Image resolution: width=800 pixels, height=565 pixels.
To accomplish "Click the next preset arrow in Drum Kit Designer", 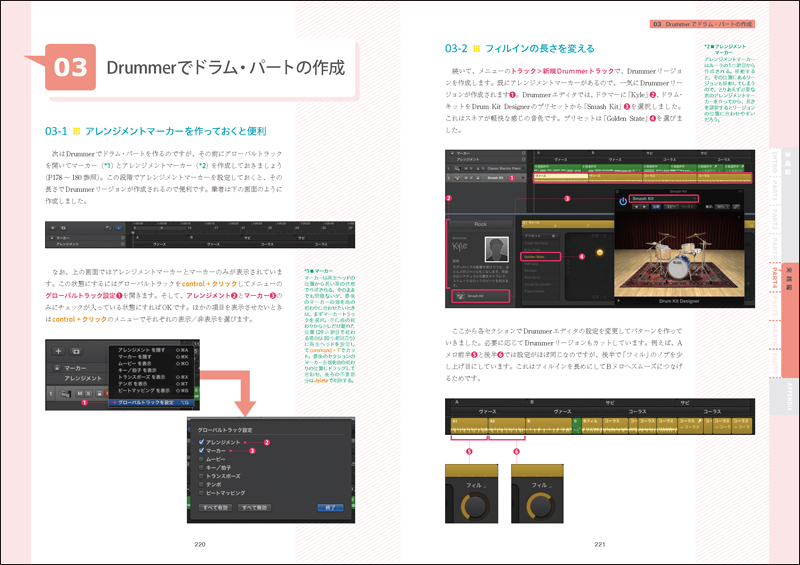I will (x=645, y=207).
